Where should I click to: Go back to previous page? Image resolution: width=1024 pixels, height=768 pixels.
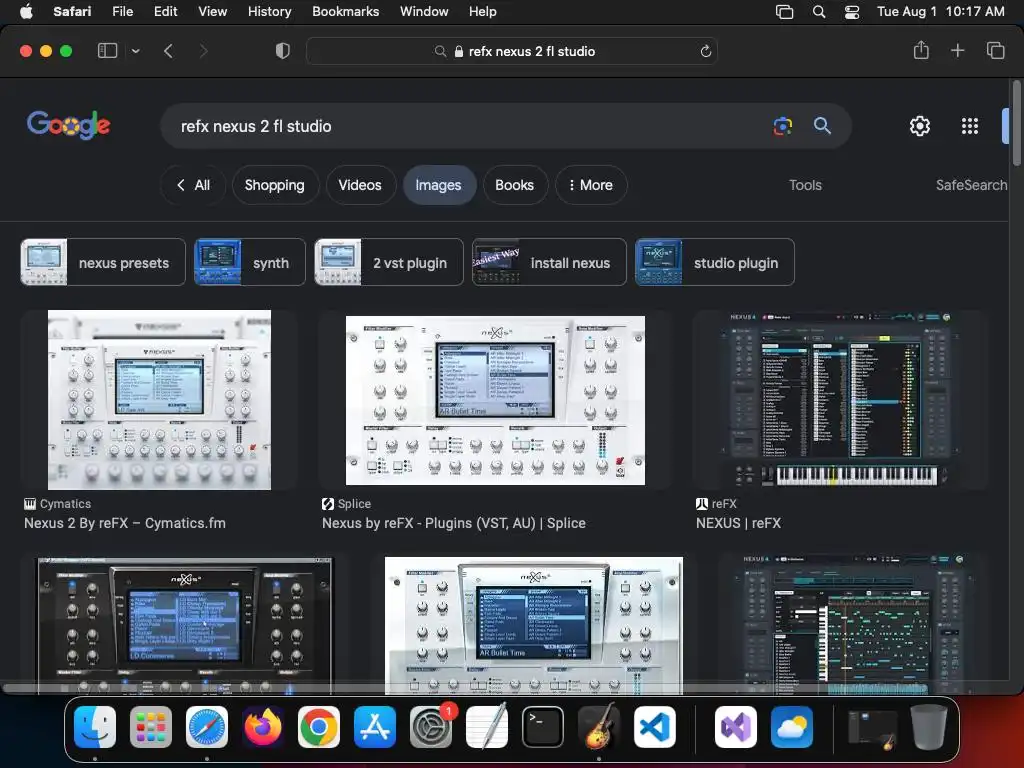(x=168, y=51)
